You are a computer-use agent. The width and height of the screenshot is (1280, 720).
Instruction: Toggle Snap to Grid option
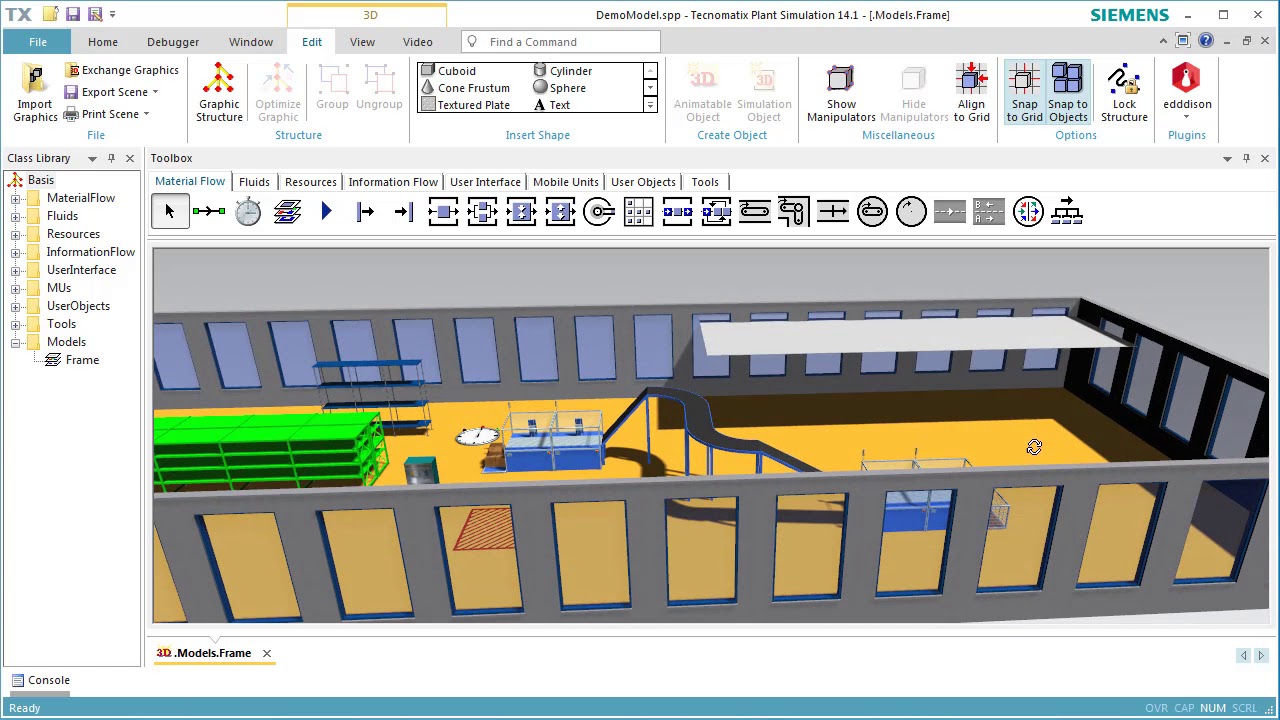click(1024, 93)
